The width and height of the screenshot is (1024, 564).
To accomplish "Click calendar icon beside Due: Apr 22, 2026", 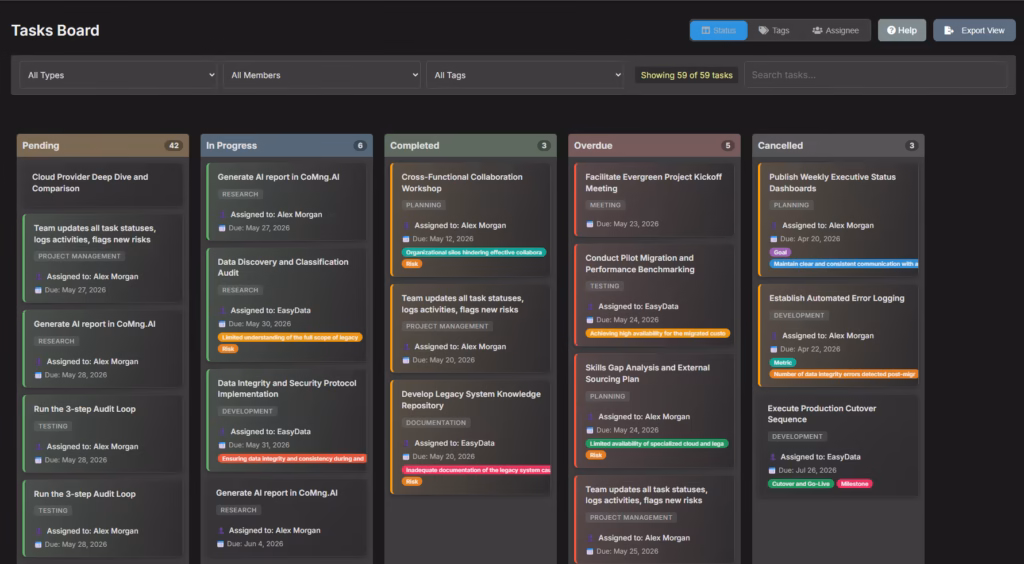I will 774,349.
